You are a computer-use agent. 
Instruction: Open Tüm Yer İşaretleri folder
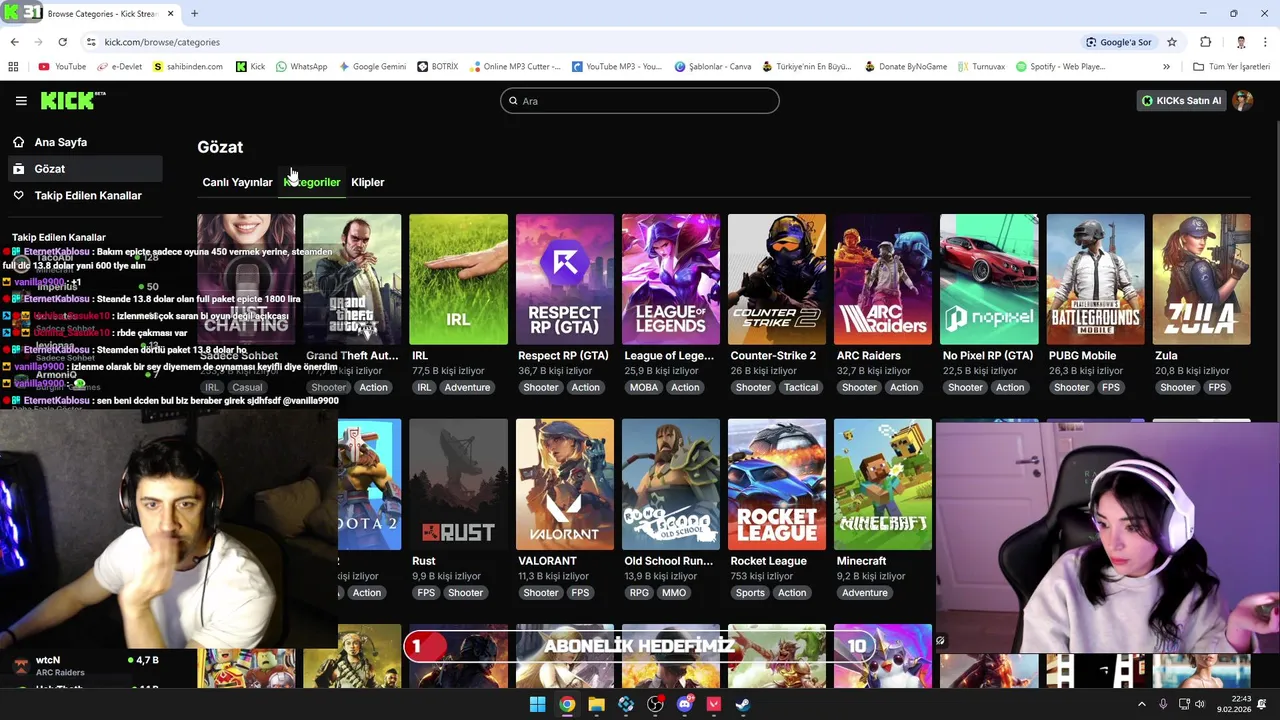1231,67
